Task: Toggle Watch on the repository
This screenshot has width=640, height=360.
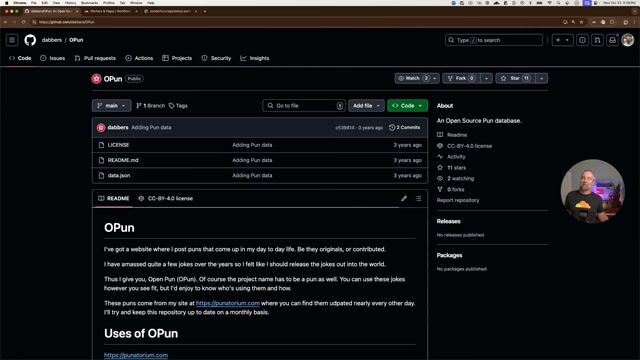Action: (x=413, y=78)
